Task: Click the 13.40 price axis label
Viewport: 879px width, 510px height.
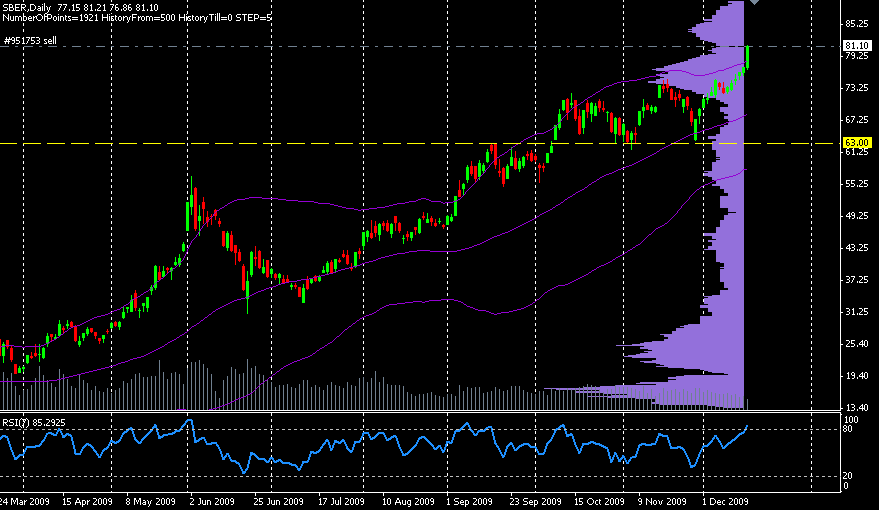Action: click(x=856, y=408)
